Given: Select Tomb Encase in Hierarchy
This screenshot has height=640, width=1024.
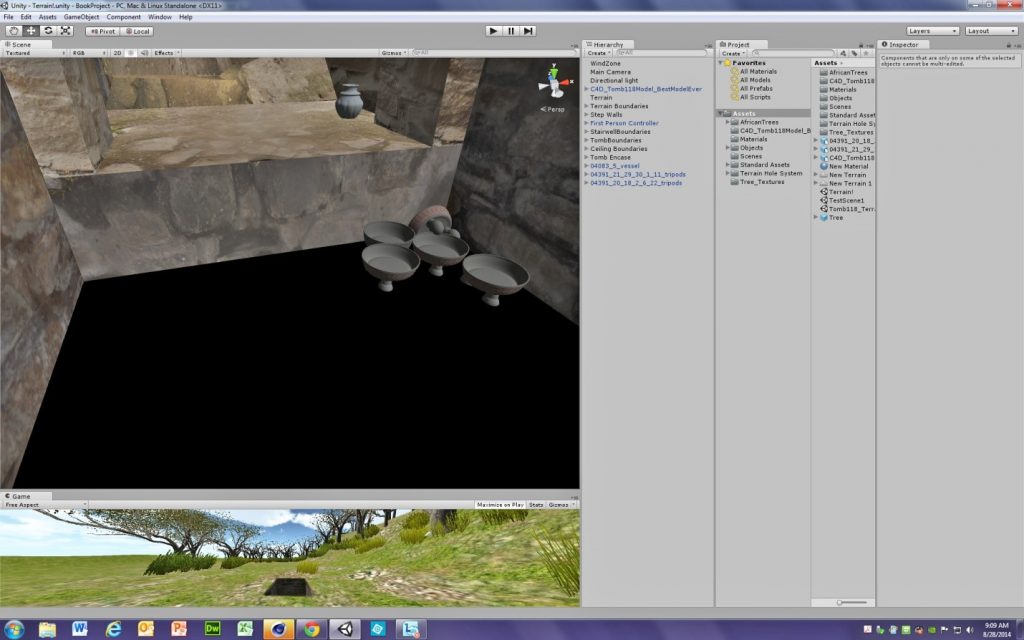Looking at the screenshot, I should point(610,157).
